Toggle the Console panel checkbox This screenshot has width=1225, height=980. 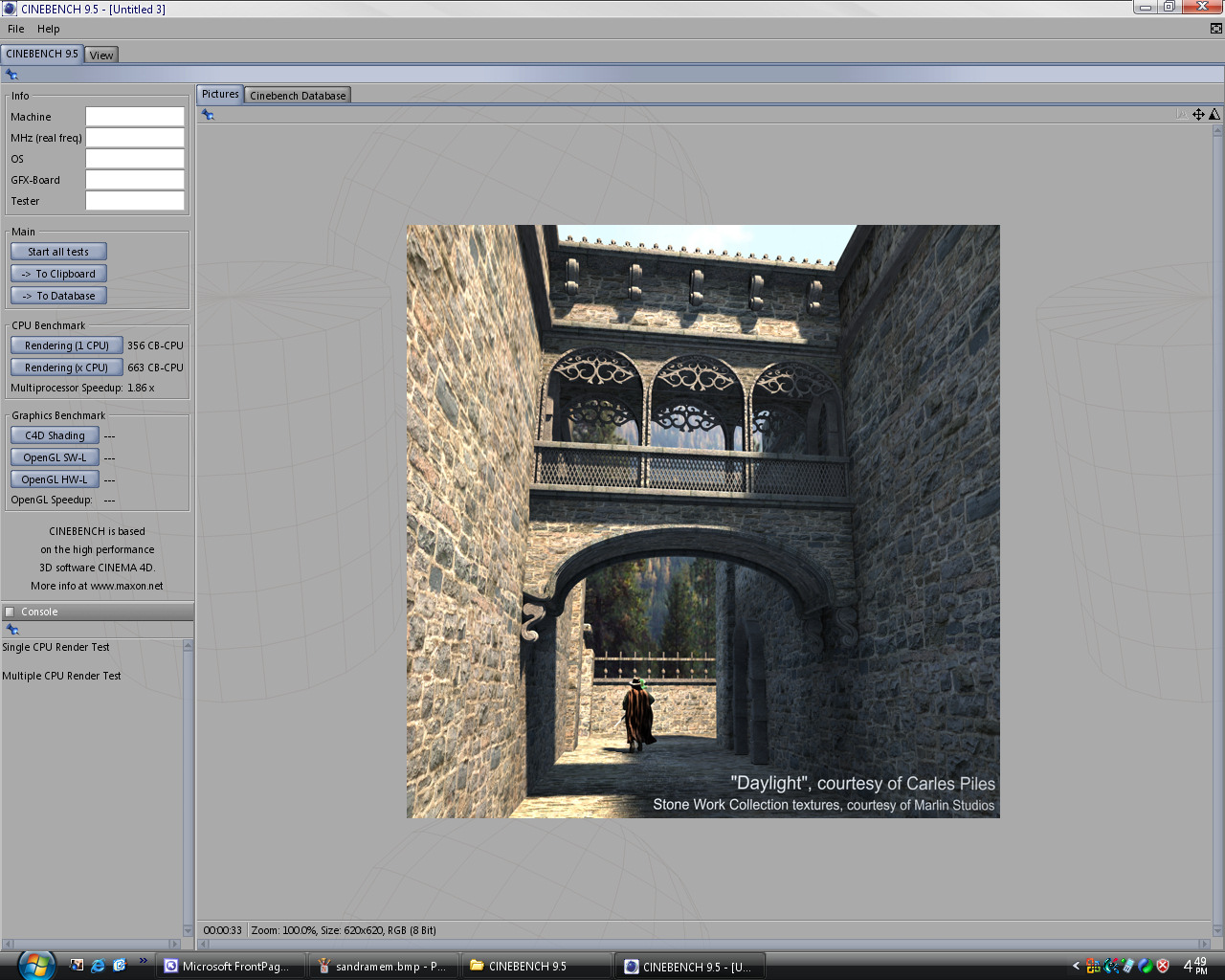tap(10, 612)
